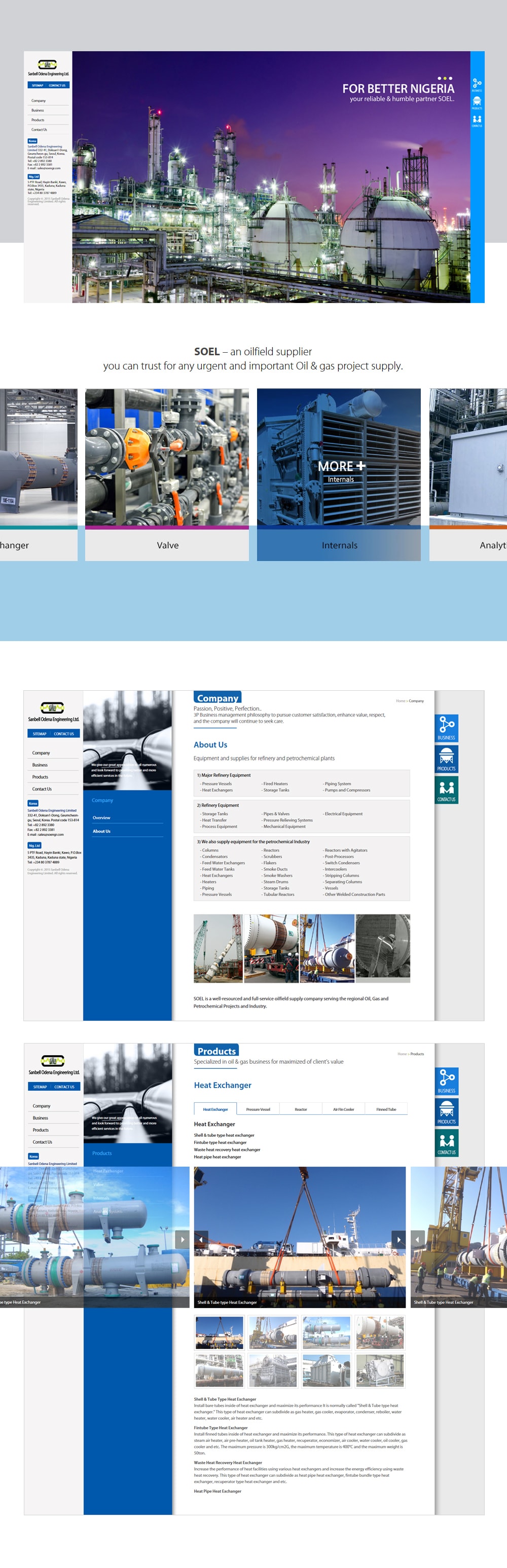Switch to the Heat Exchanger tab
This screenshot has height=1568, width=507.
click(215, 1109)
